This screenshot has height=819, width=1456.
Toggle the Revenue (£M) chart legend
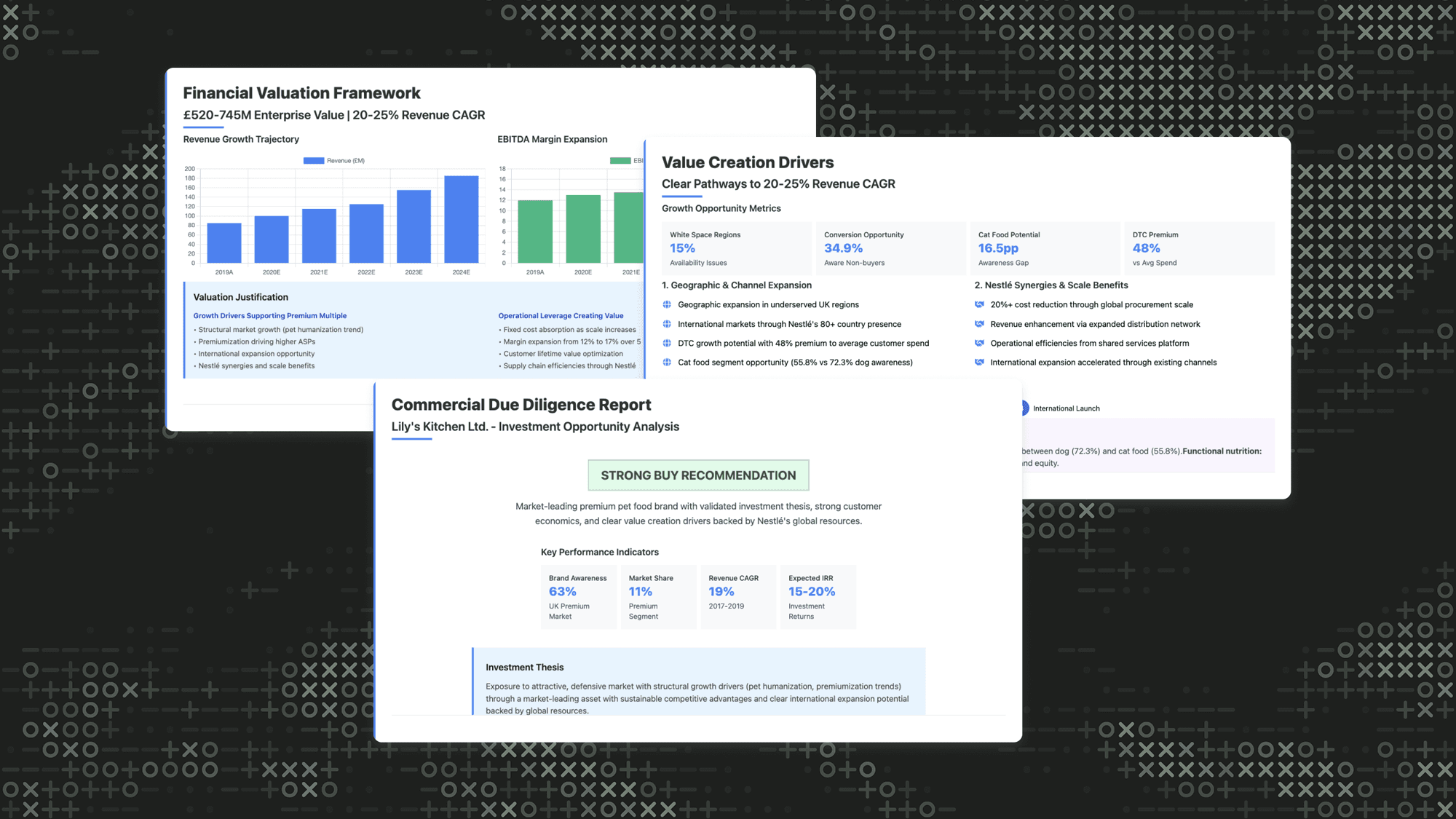(333, 161)
